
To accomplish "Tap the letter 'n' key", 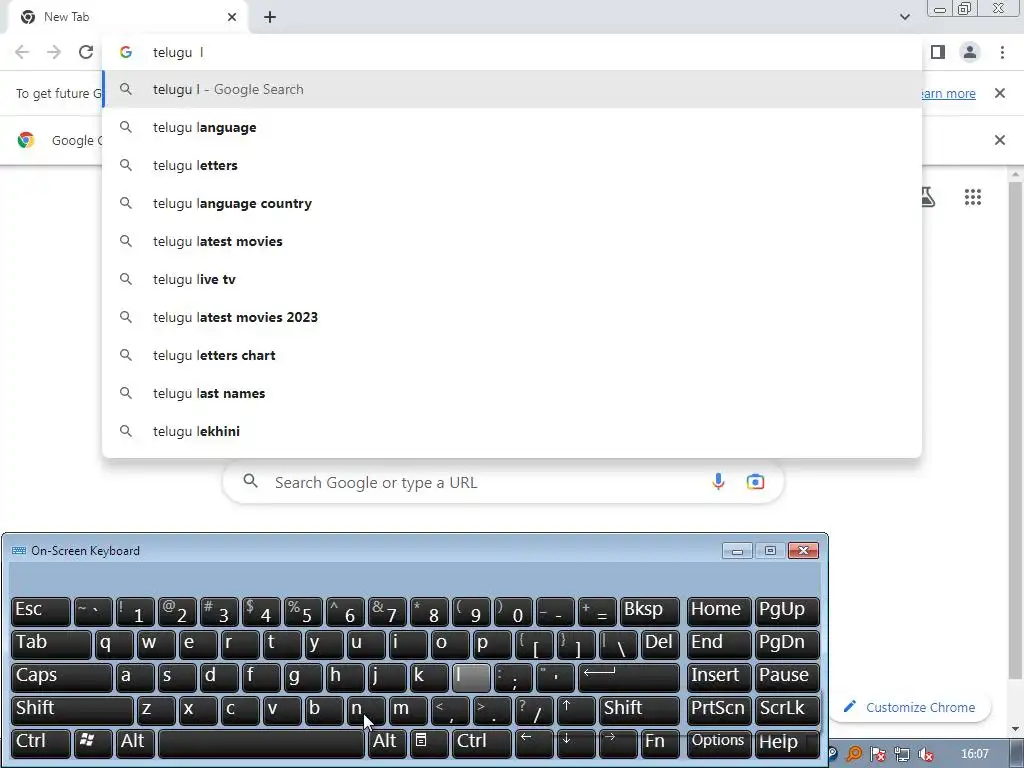I will pyautogui.click(x=366, y=711).
